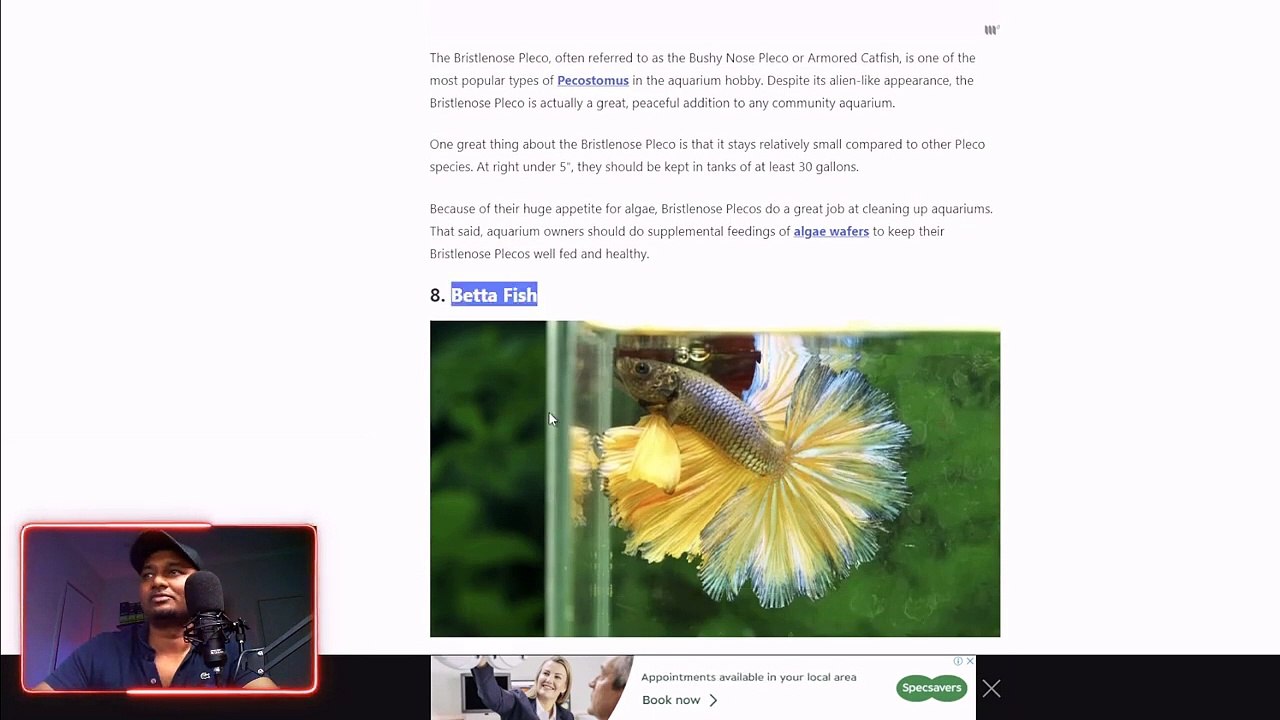
Task: Click the ad info icon on the Specsavers banner
Action: pos(958,661)
